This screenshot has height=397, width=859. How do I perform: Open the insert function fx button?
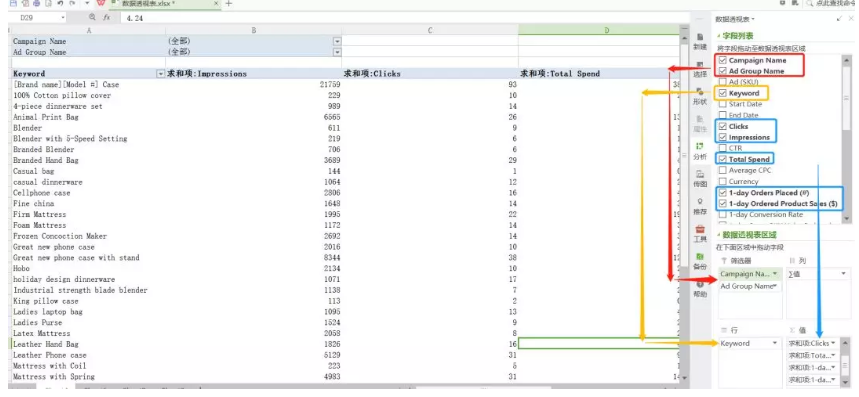106,18
